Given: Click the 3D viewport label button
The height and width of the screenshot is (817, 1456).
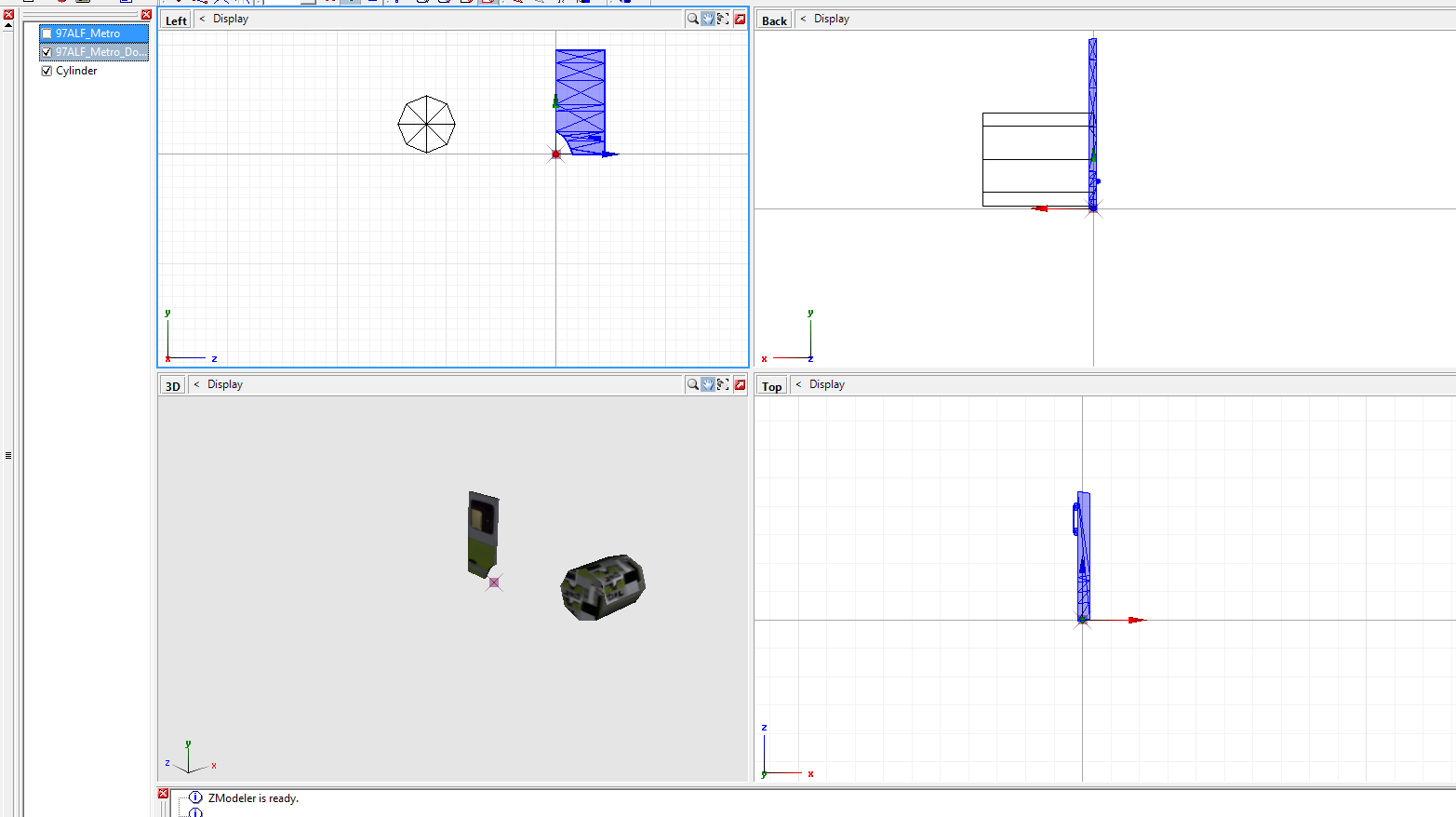Looking at the screenshot, I should [x=171, y=383].
